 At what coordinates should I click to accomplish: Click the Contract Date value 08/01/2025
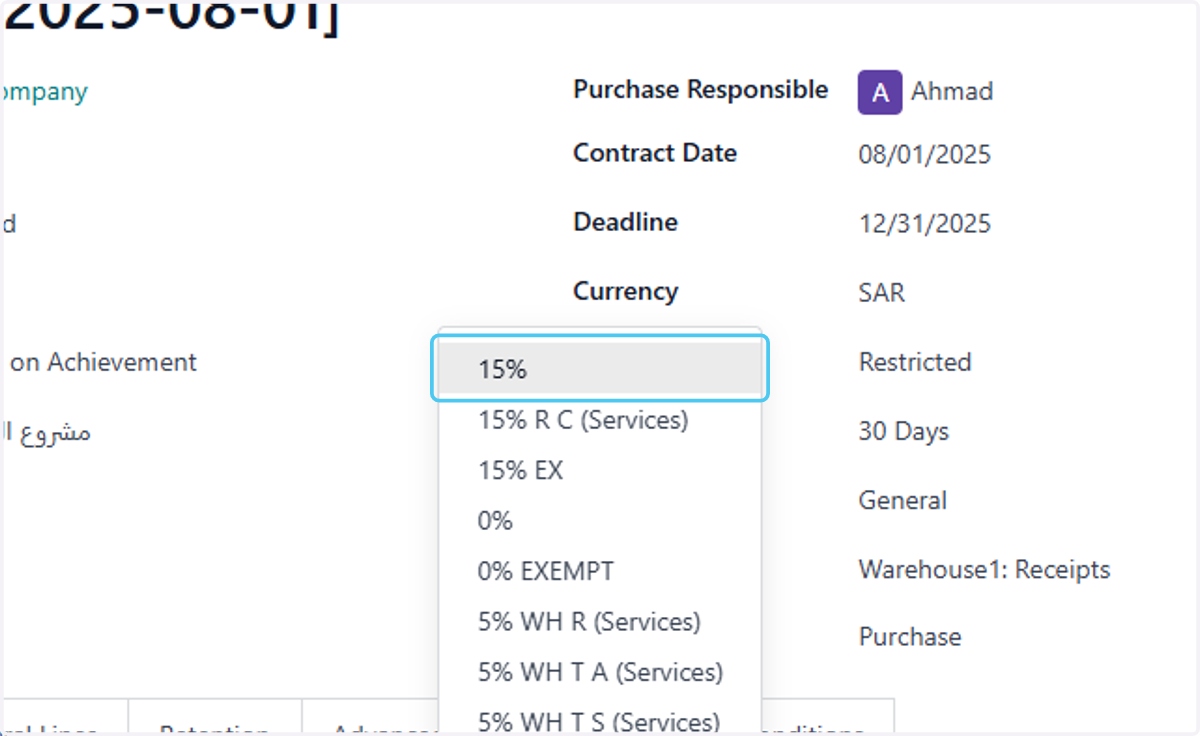click(x=924, y=155)
